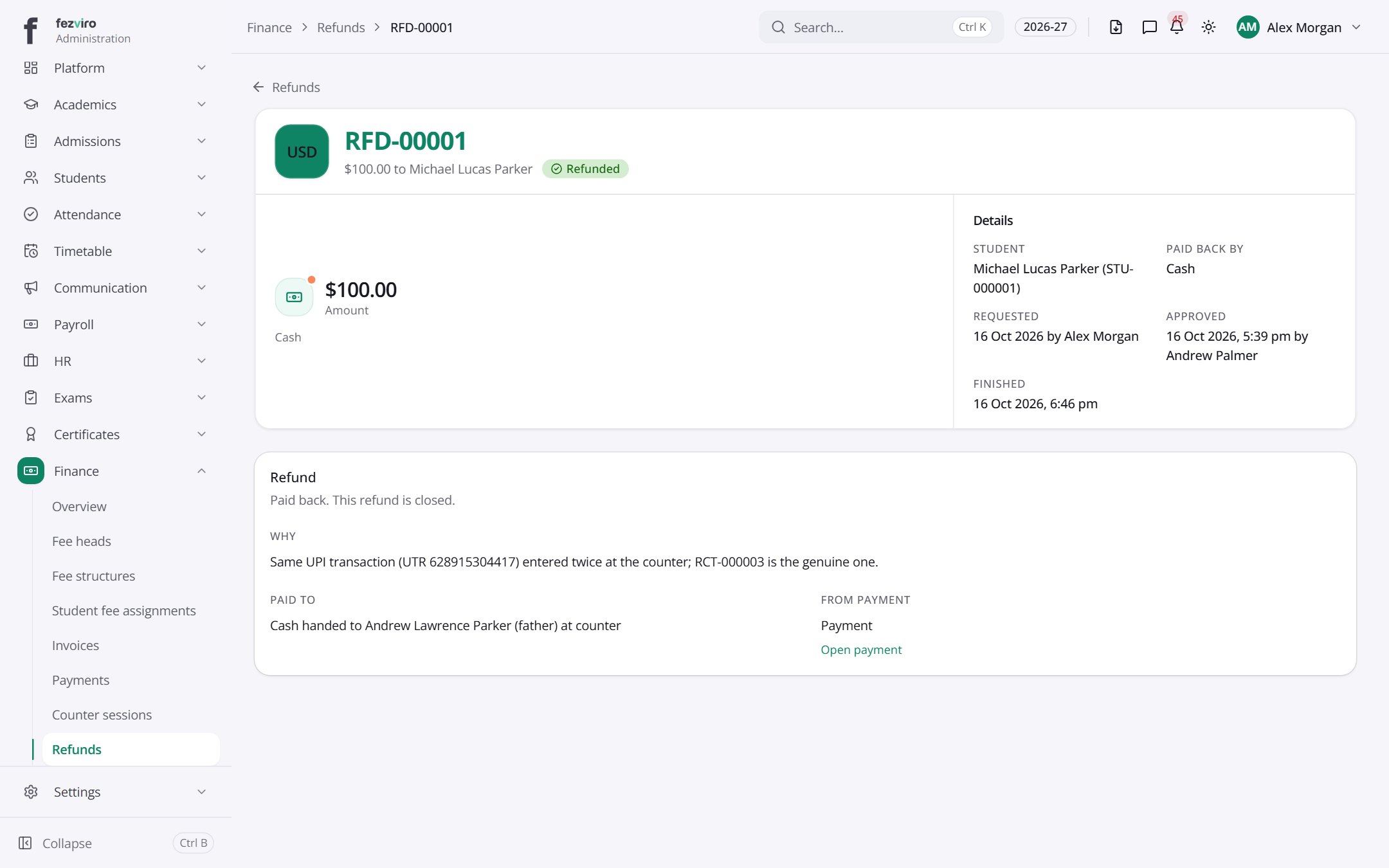Click the Timetable calendar-clock icon
1389x868 pixels.
click(x=31, y=251)
